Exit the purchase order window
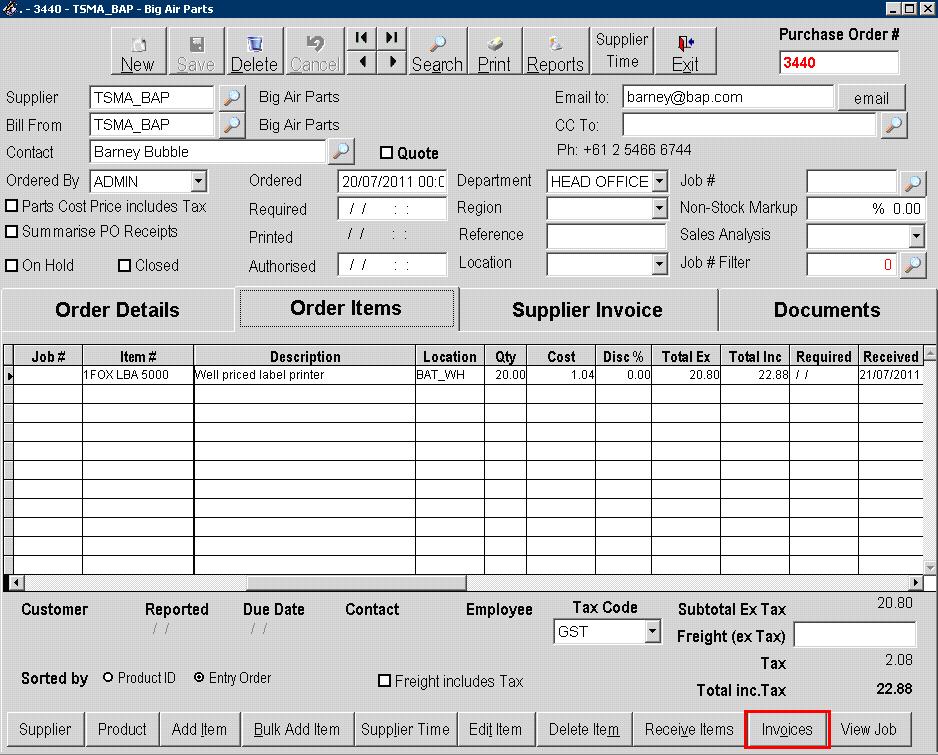The height and width of the screenshot is (755, 938). click(685, 52)
